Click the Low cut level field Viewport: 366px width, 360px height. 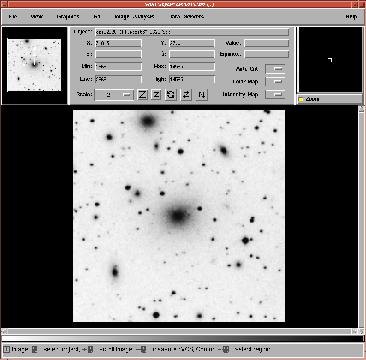click(x=118, y=79)
